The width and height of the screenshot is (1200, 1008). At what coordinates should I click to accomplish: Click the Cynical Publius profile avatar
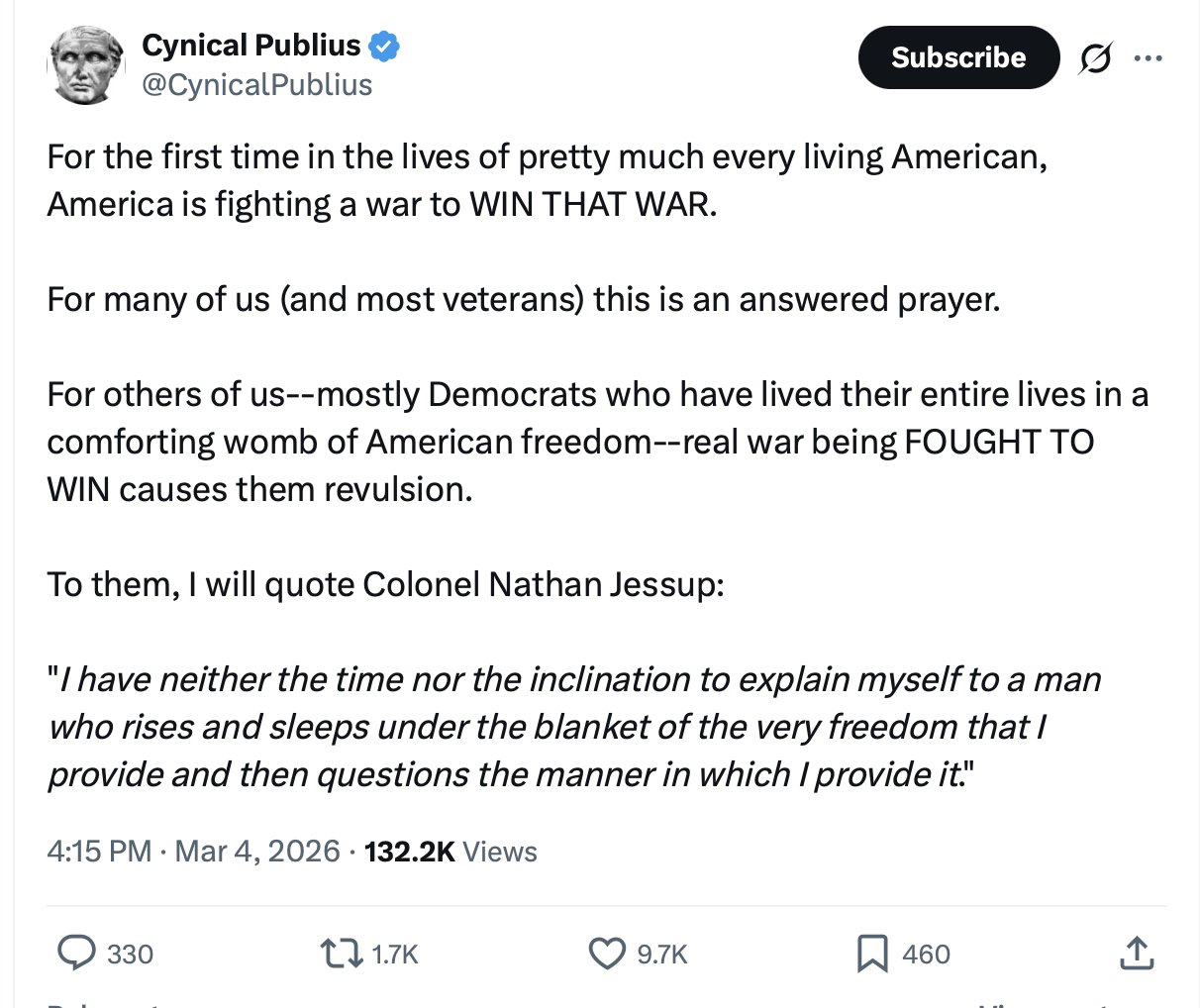coord(87,65)
